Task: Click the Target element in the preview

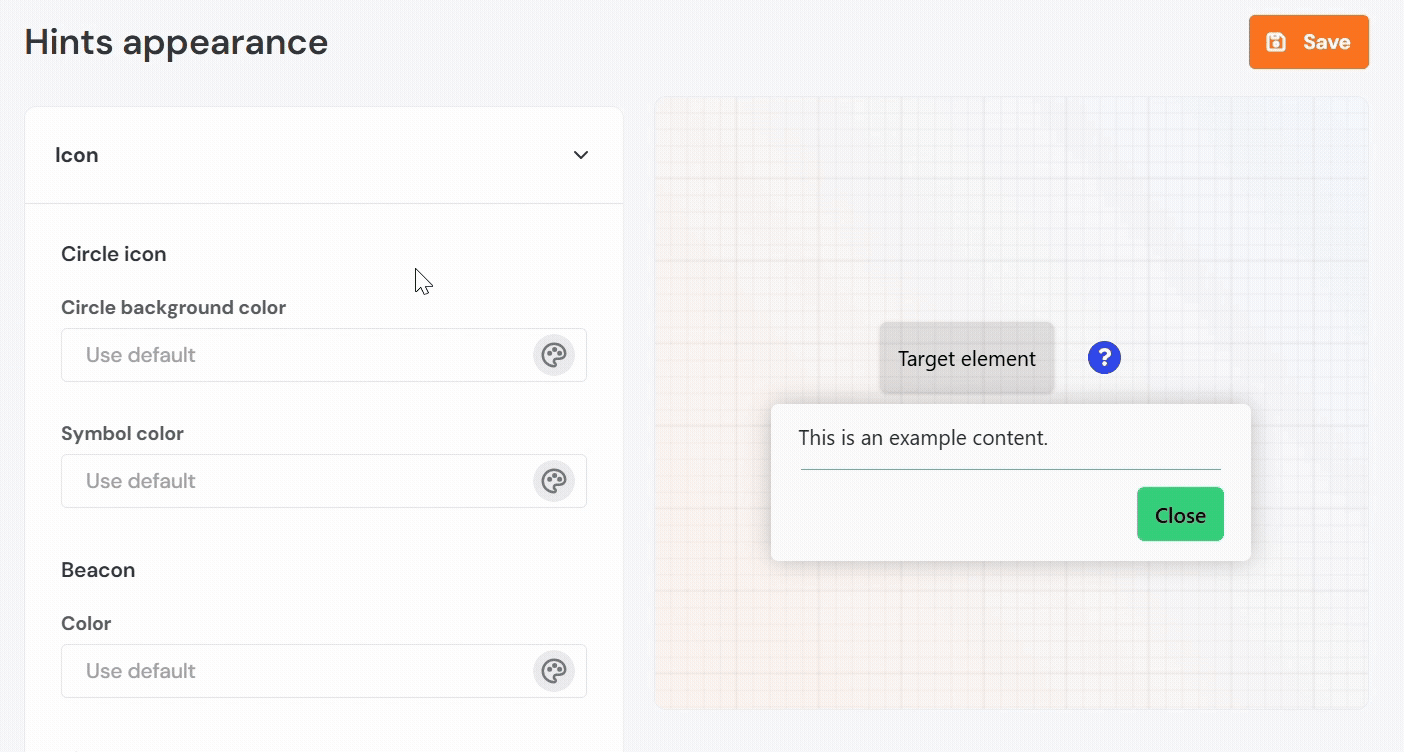Action: pyautogui.click(x=966, y=359)
